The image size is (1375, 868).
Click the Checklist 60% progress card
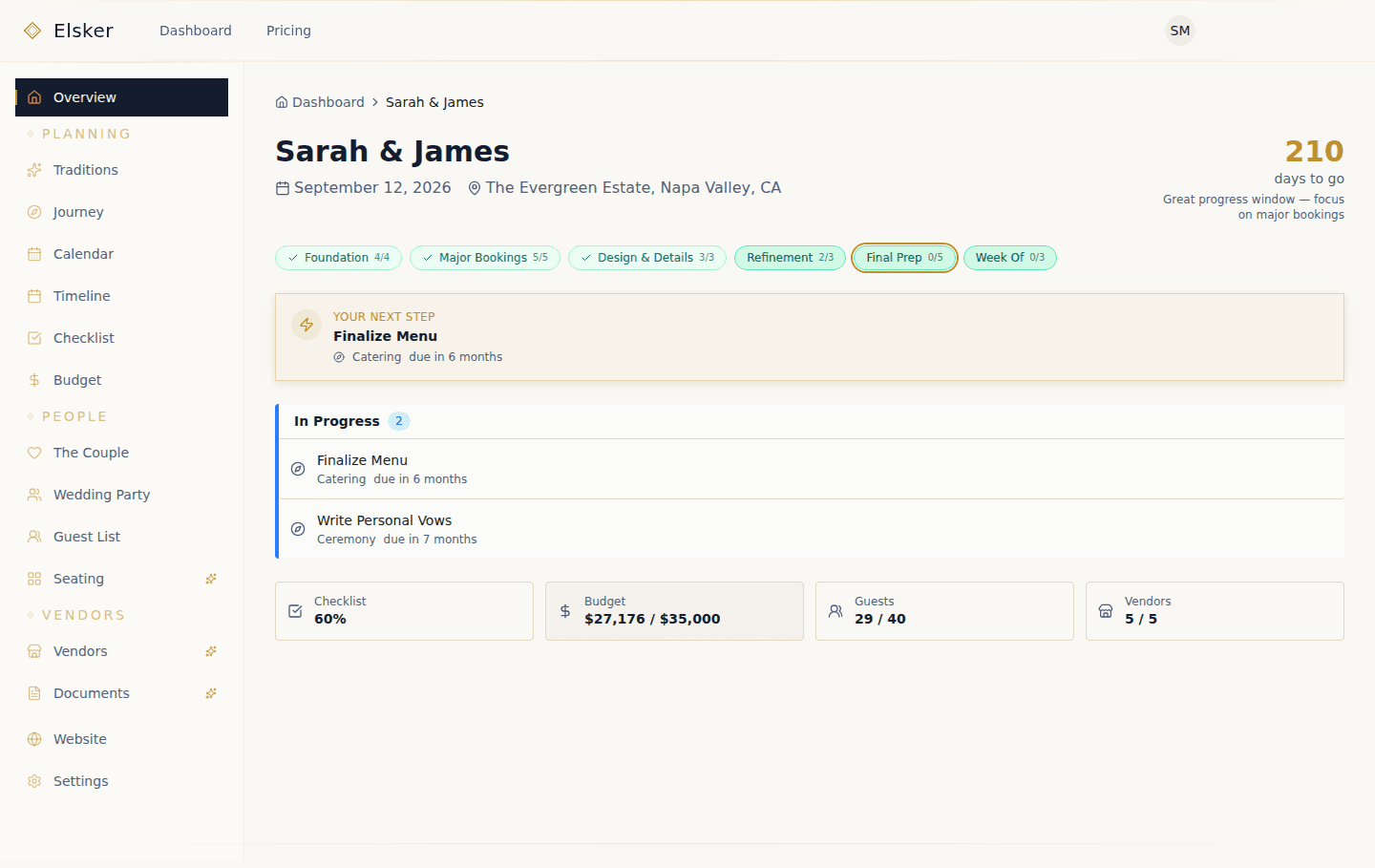[404, 610]
